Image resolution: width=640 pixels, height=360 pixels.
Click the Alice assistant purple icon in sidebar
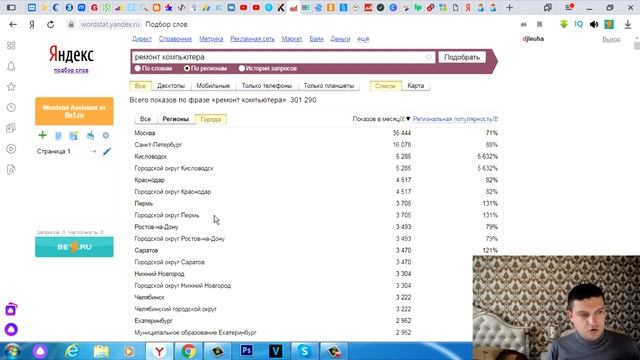[x=11, y=329]
